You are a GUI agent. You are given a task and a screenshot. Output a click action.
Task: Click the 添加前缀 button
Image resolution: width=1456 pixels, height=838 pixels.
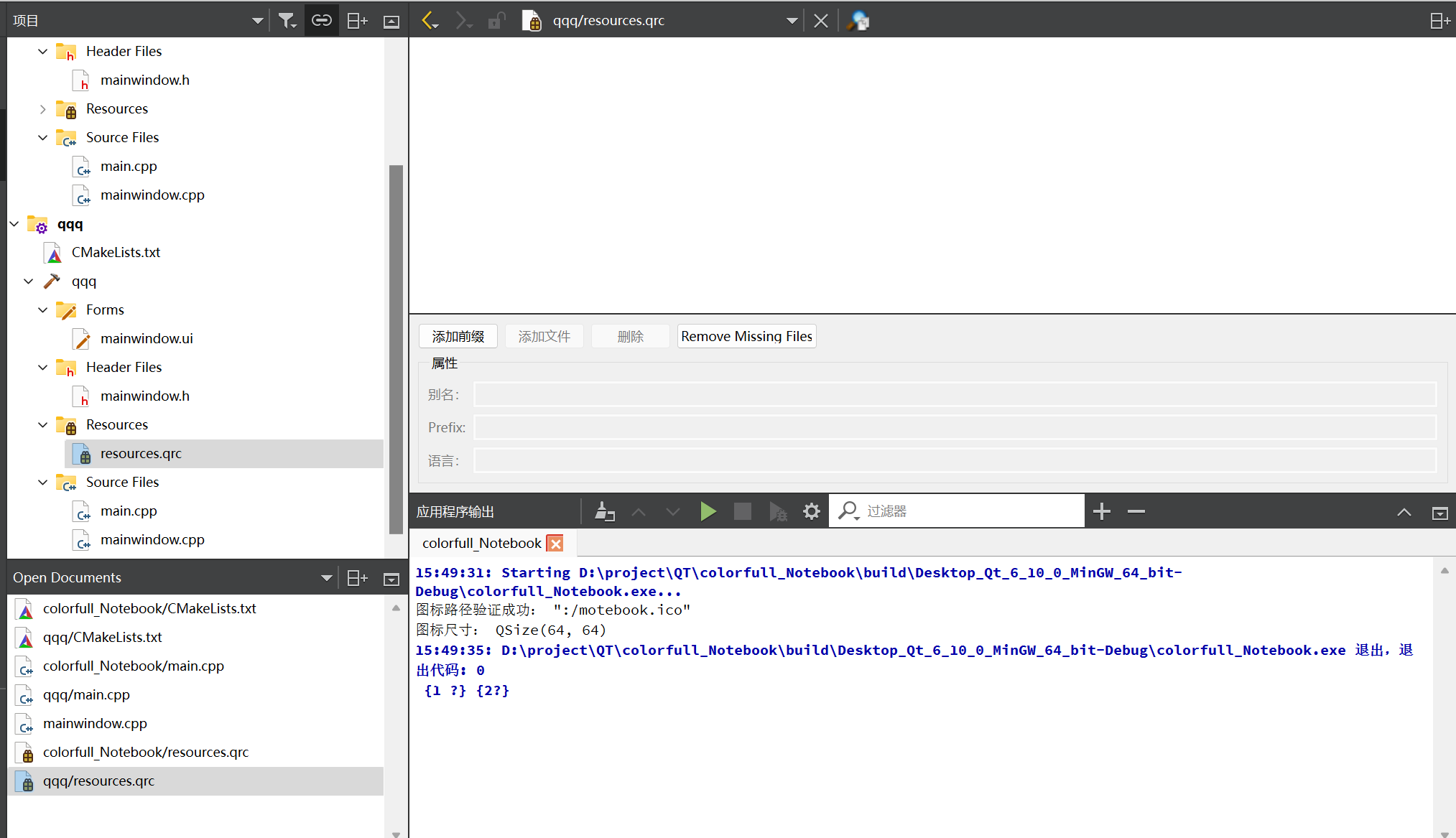pyautogui.click(x=458, y=336)
